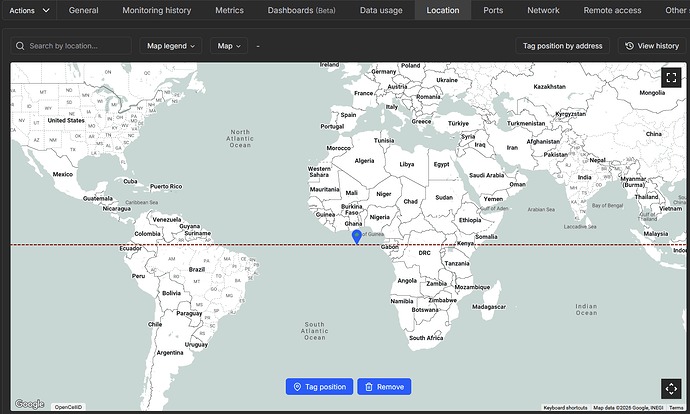This screenshot has height=414, width=690.
Task: Click the blue location pin marker
Action: point(357,236)
